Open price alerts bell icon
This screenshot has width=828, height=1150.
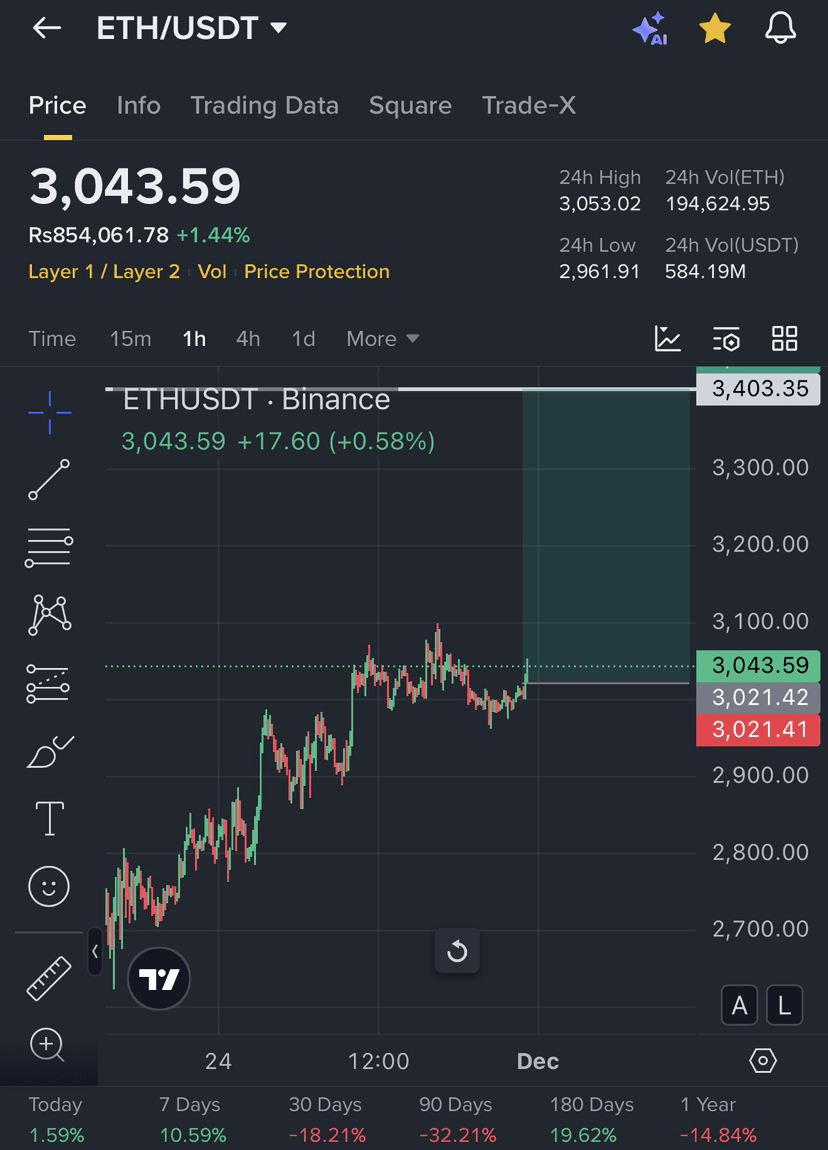pyautogui.click(x=780, y=29)
